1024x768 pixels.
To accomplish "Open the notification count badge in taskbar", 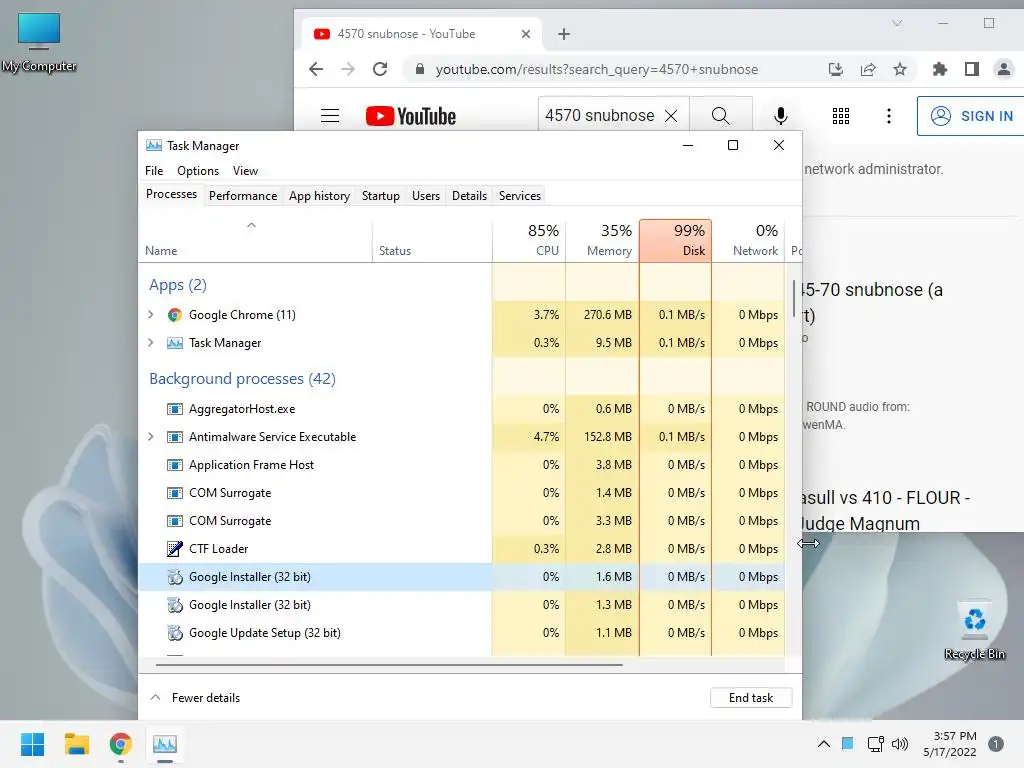I will (996, 744).
